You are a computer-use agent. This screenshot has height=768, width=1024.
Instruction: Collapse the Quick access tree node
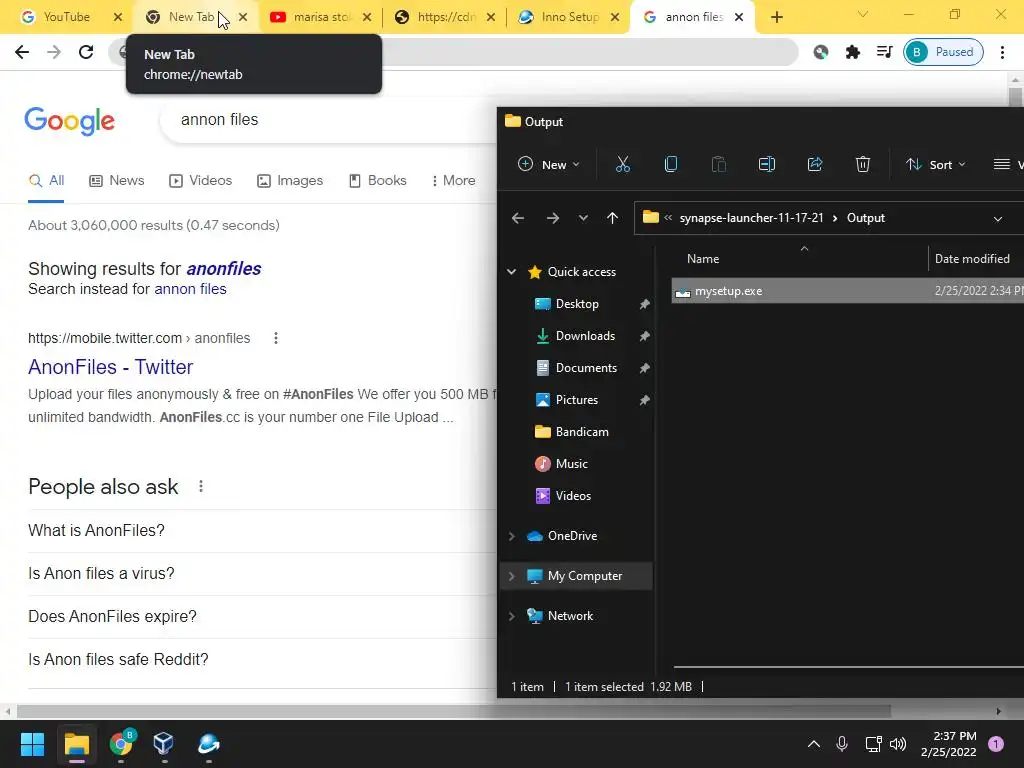pyautogui.click(x=511, y=272)
